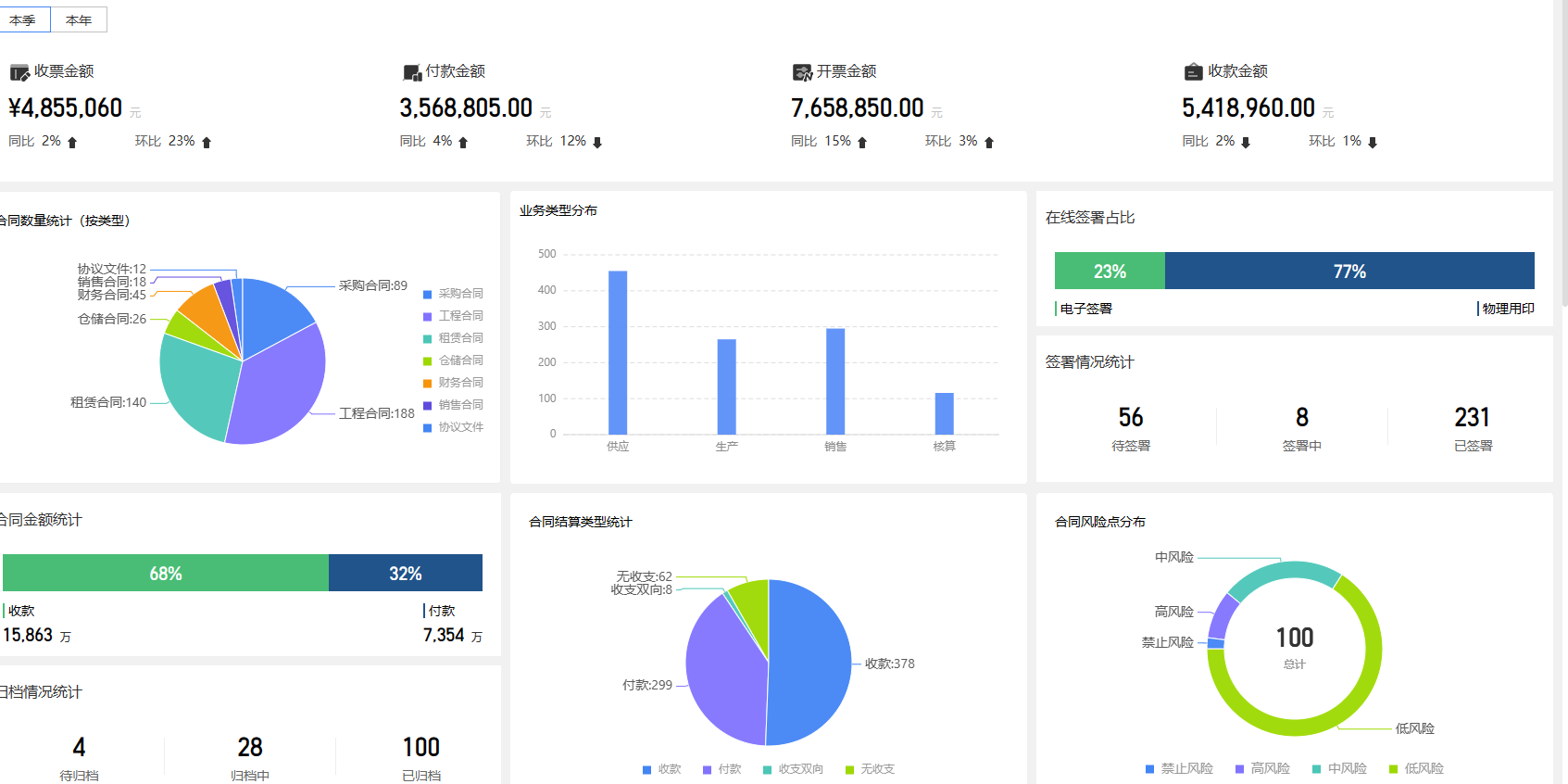
Task: Click the 付款金额 payment icon
Action: pyautogui.click(x=412, y=72)
